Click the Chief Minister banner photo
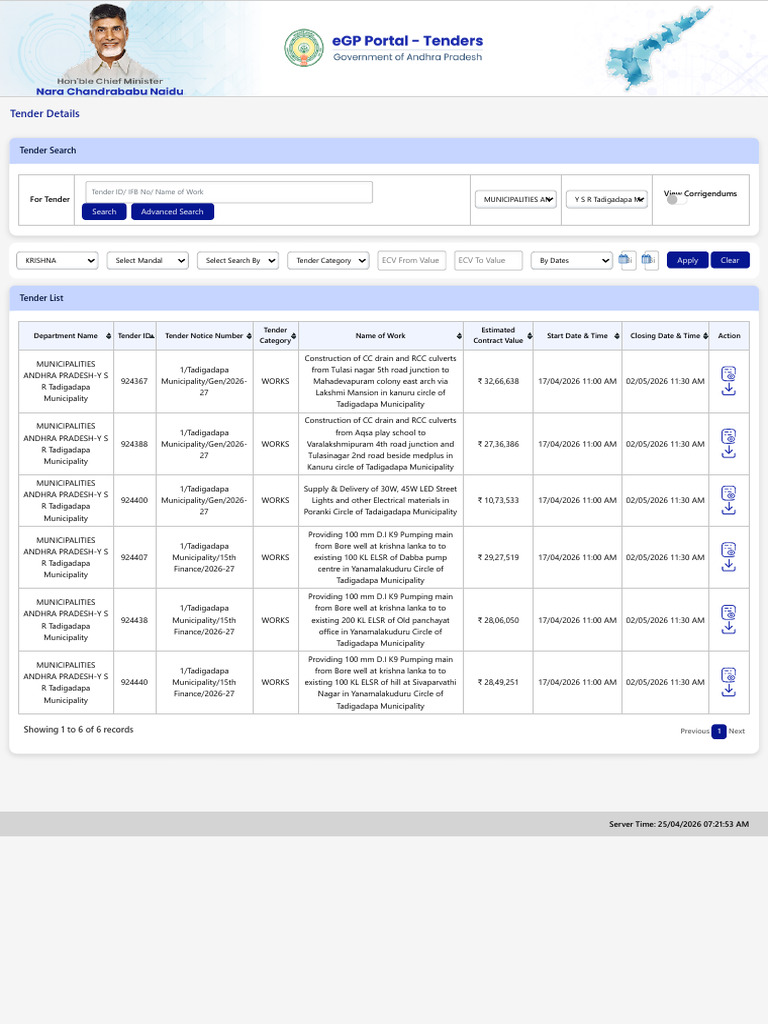The height and width of the screenshot is (1024, 768). (x=107, y=40)
